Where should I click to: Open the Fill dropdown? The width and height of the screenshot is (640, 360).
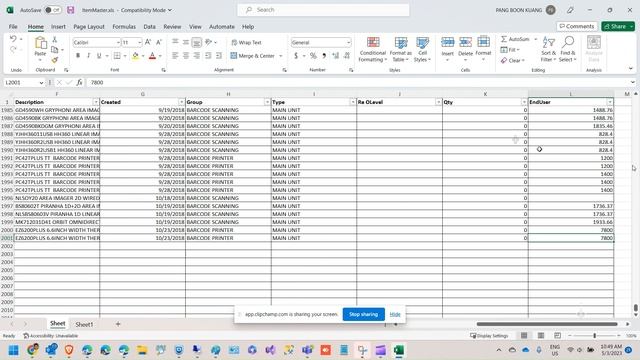coord(510,49)
